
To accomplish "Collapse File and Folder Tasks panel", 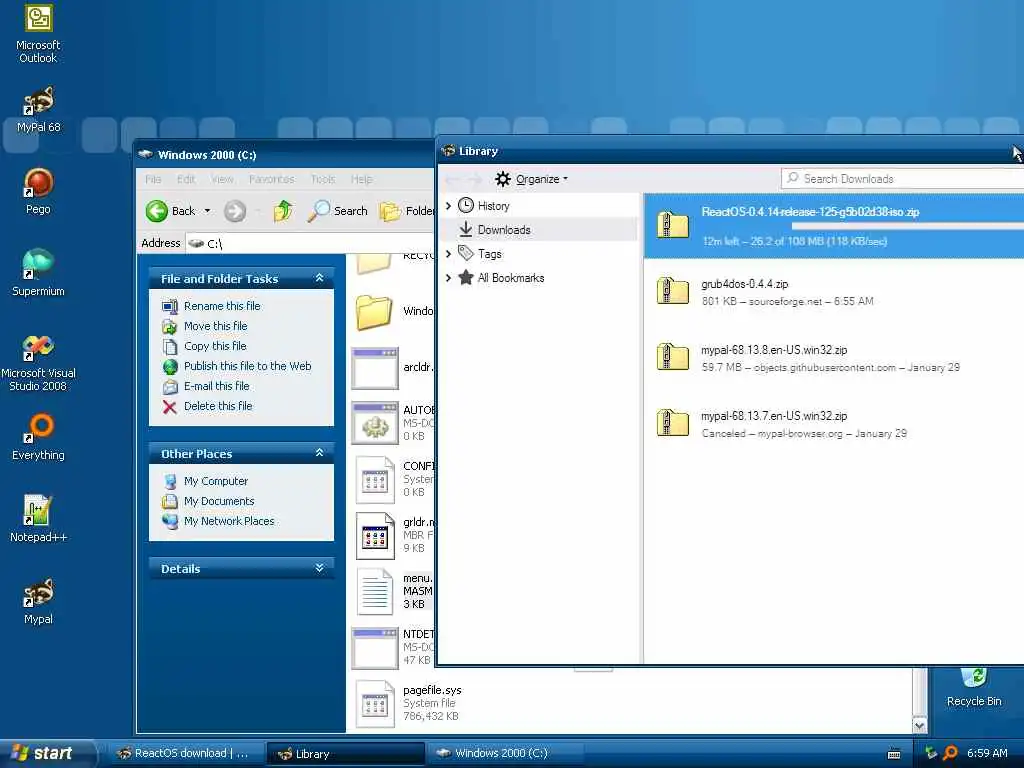I will coord(319,278).
